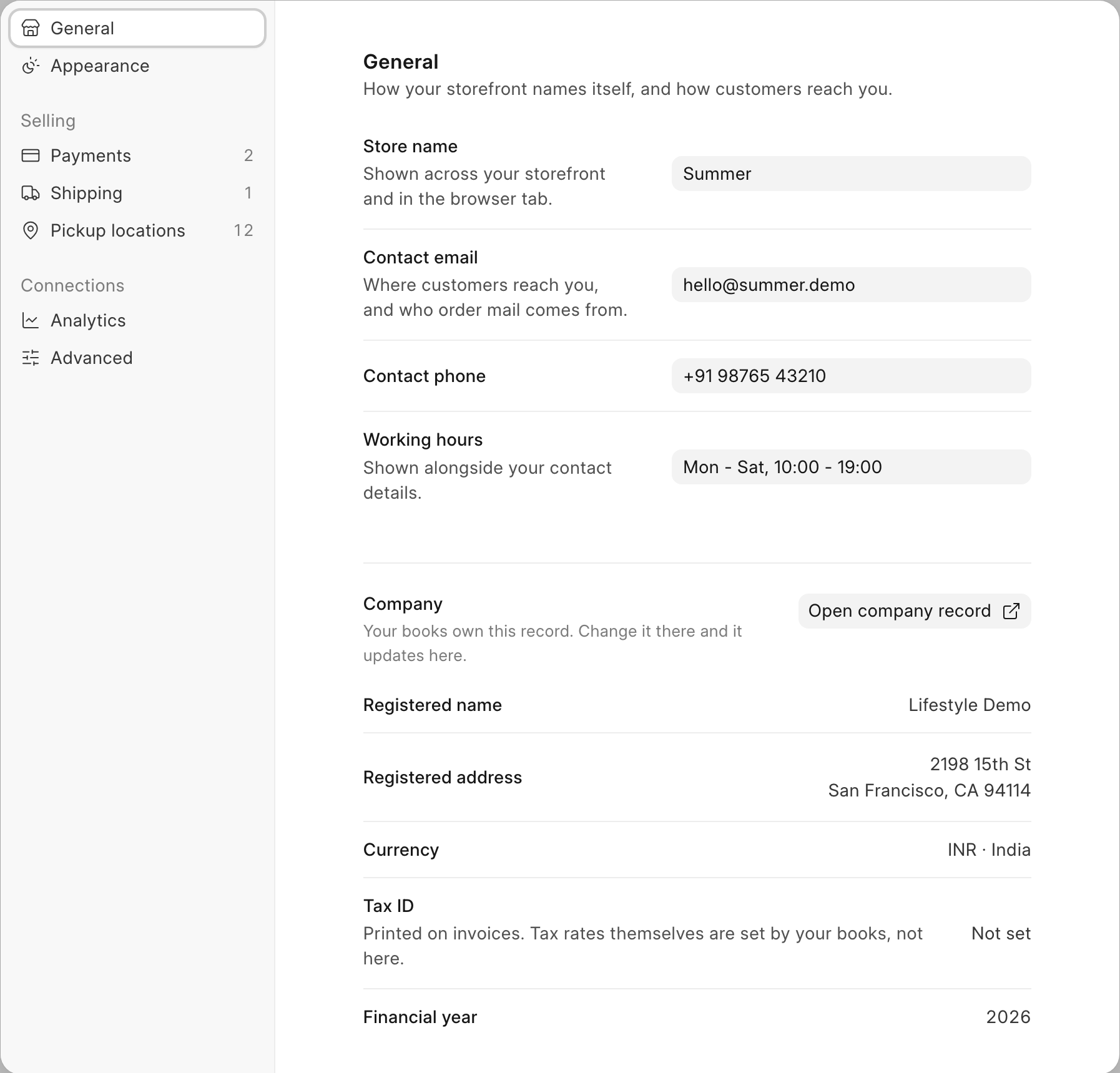This screenshot has height=1073, width=1120.
Task: Click the credit card icon beside Payments
Action: pyautogui.click(x=31, y=155)
